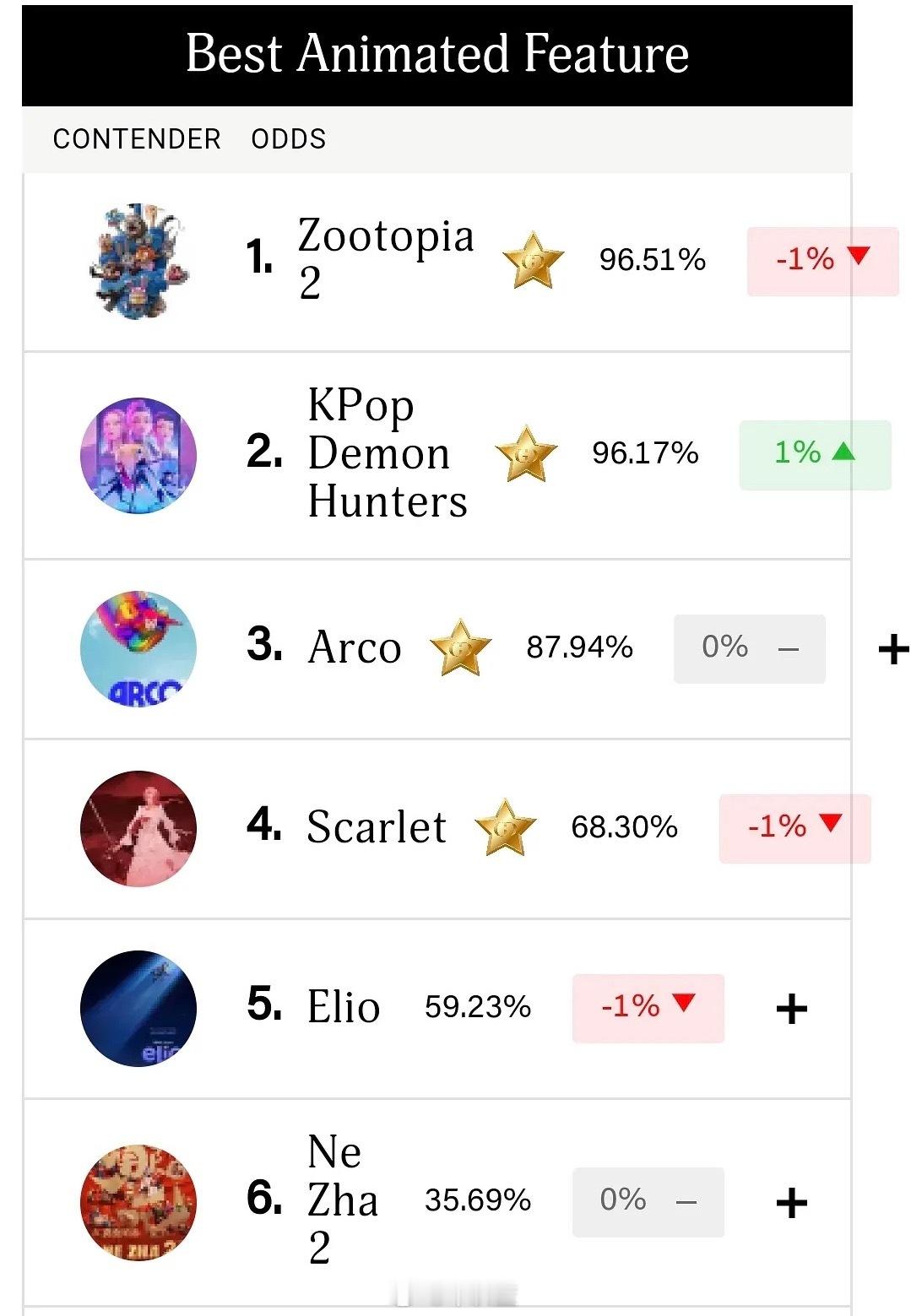911x1316 pixels.
Task: Expand the Elio row with plus icon
Action: pyautogui.click(x=791, y=1008)
